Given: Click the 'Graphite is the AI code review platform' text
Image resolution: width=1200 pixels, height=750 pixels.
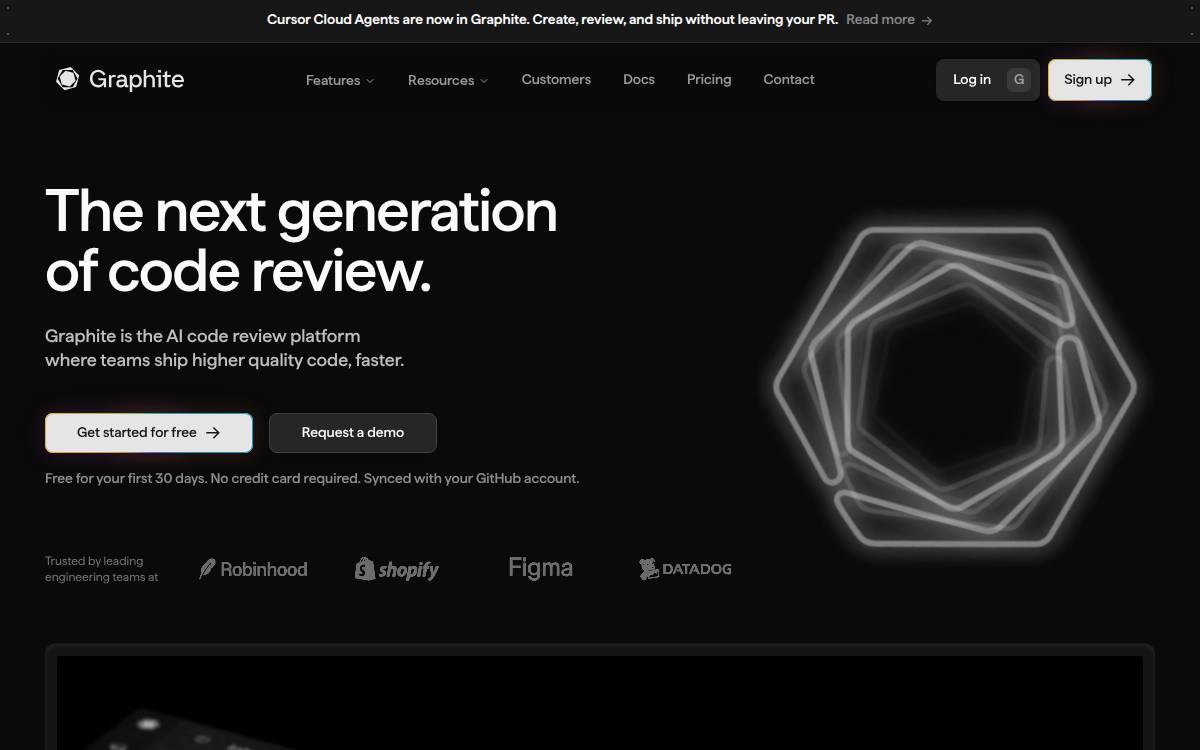Looking at the screenshot, I should tap(203, 336).
